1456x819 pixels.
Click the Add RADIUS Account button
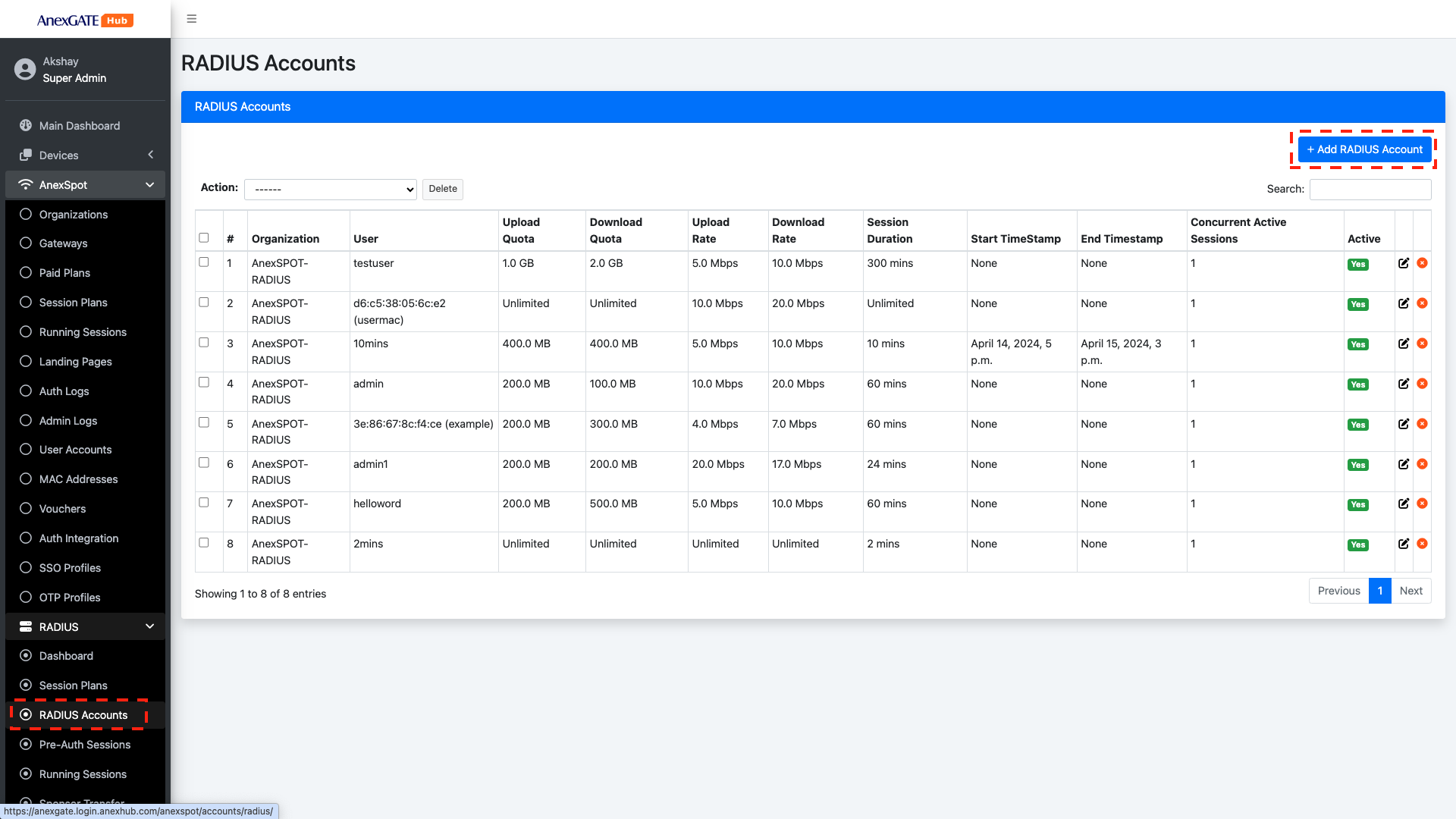click(1364, 149)
